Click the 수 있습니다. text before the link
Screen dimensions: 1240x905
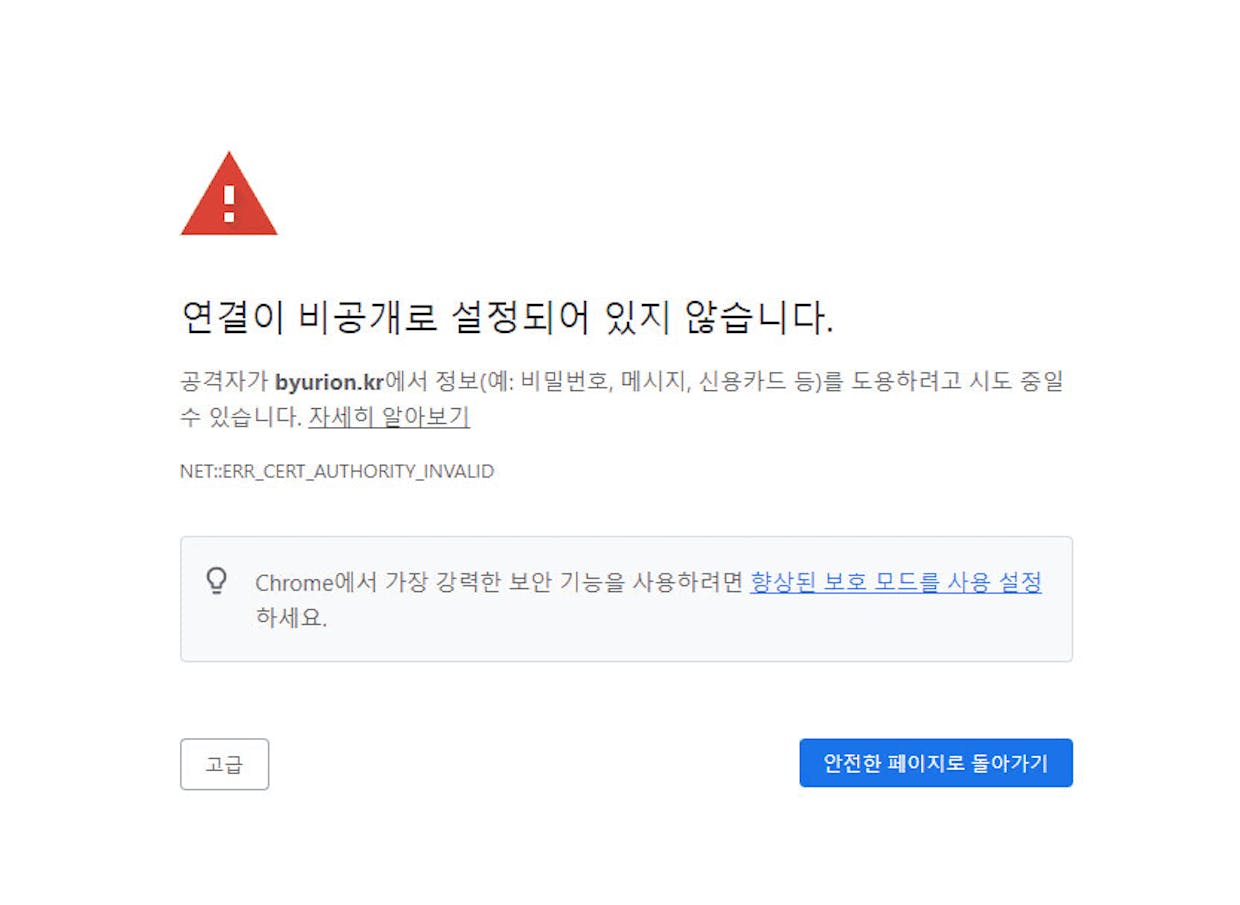point(241,417)
